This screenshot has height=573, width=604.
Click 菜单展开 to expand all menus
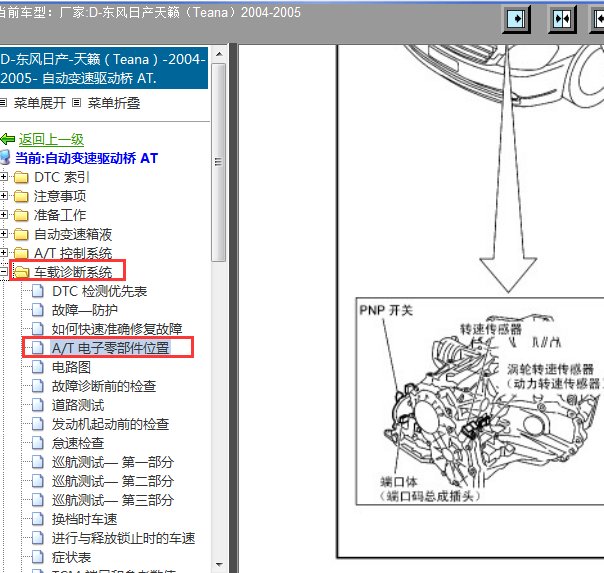pos(40,103)
